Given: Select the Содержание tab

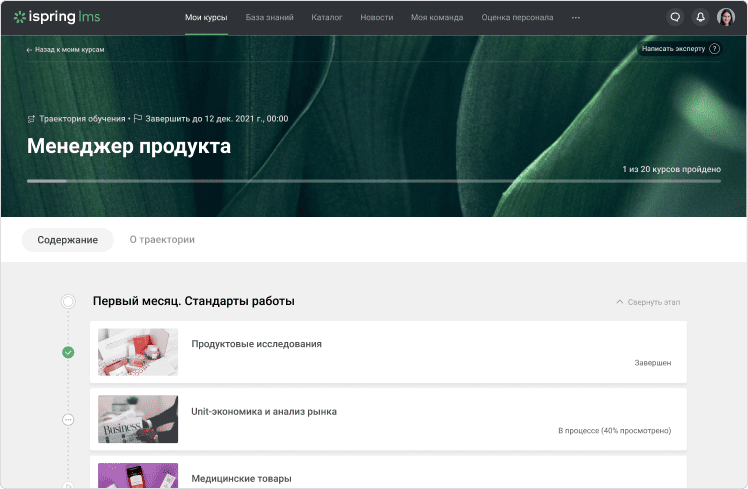Looking at the screenshot, I should [68, 240].
